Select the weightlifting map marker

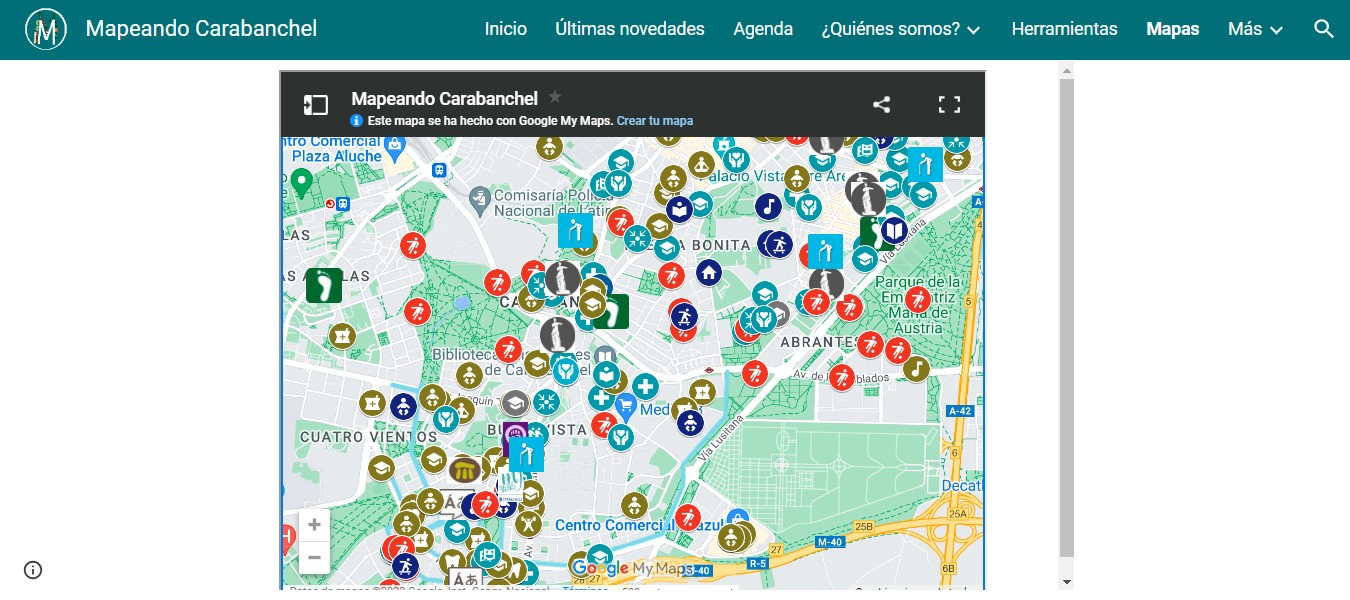coord(528,523)
